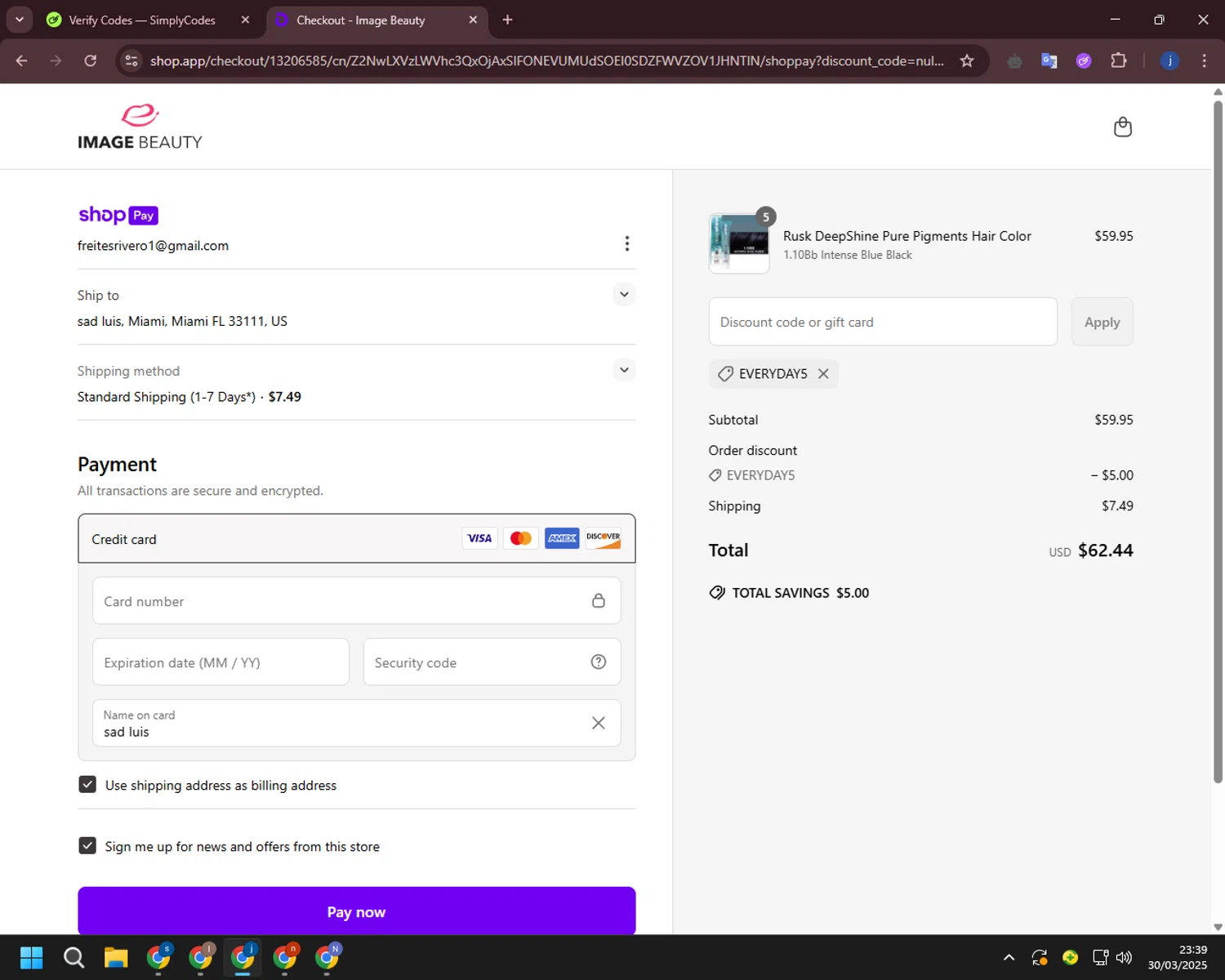Viewport: 1225px width, 980px height.
Task: Click the security code help icon
Action: (599, 661)
